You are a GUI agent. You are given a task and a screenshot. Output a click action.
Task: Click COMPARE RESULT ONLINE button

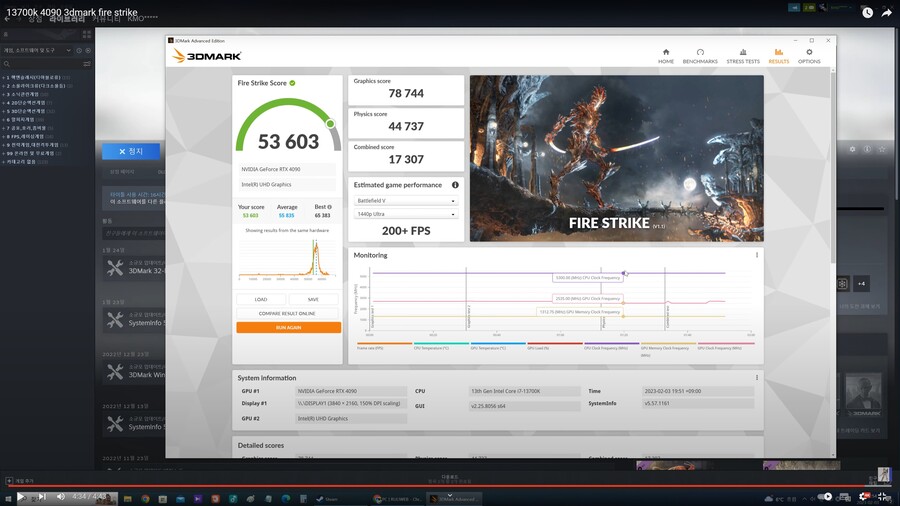click(x=287, y=313)
